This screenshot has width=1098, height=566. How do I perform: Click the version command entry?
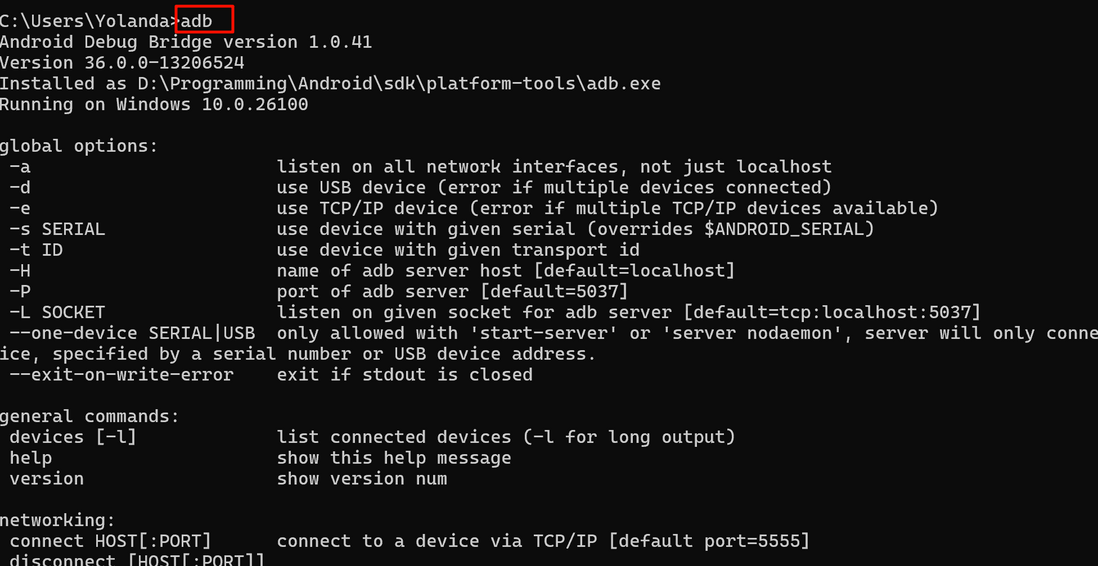[x=46, y=479]
